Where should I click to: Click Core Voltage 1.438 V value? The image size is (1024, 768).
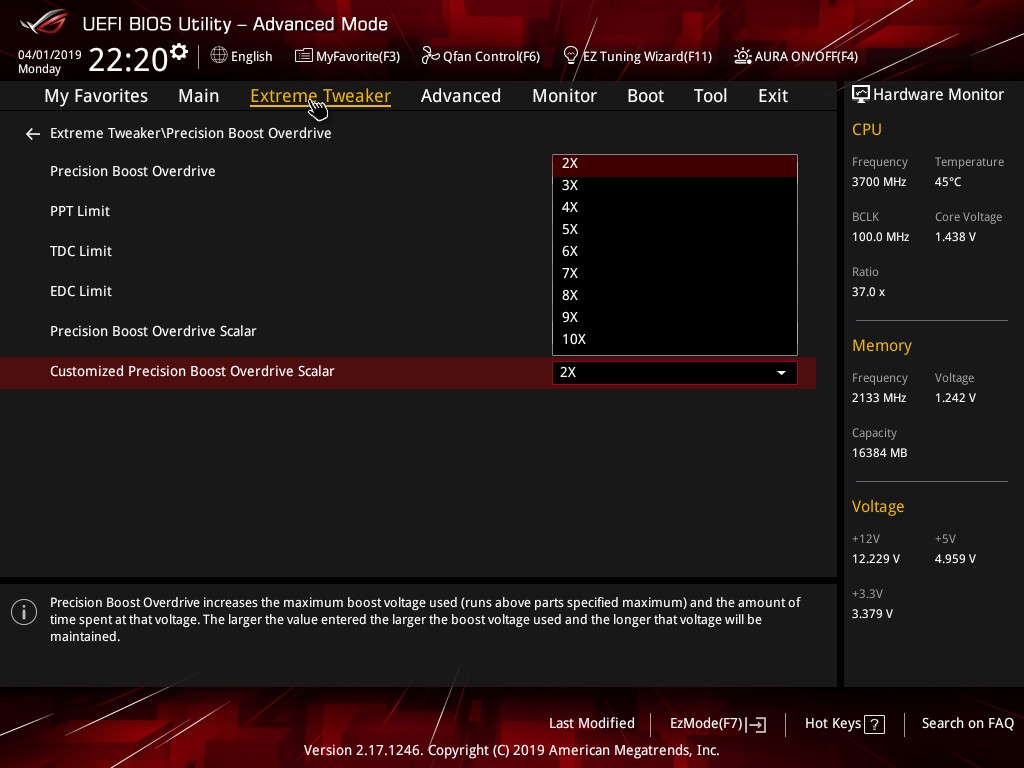(x=955, y=237)
